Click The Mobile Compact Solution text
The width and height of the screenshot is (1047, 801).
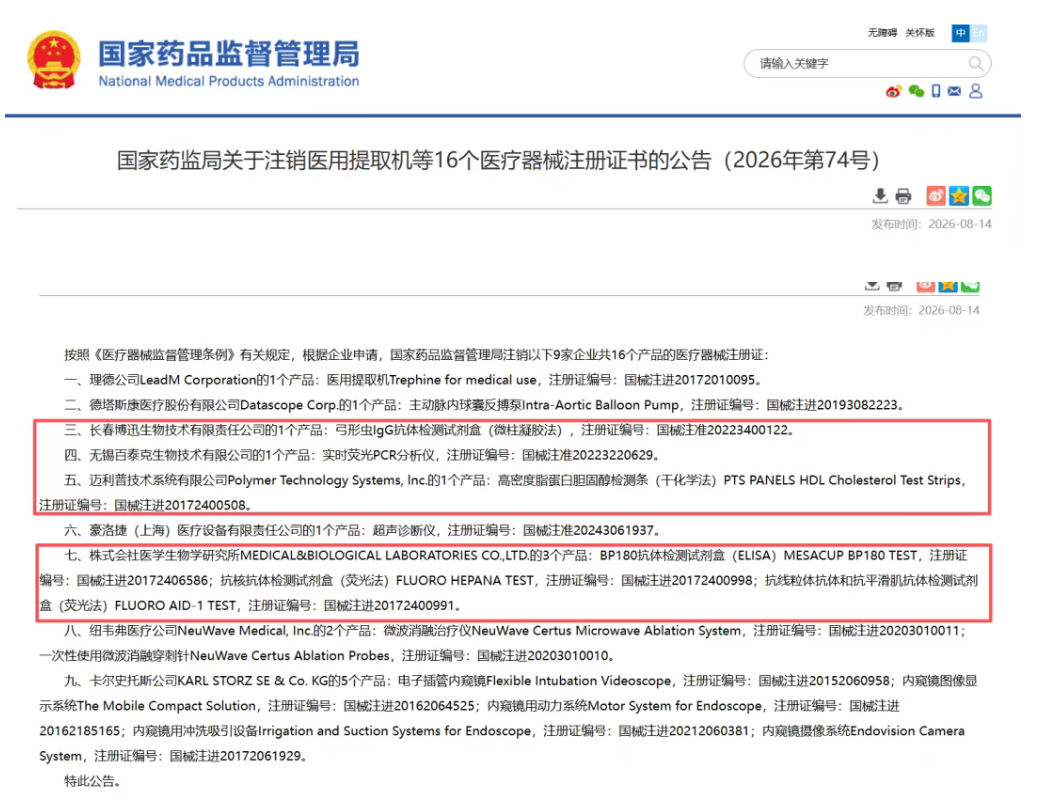[x=166, y=706]
